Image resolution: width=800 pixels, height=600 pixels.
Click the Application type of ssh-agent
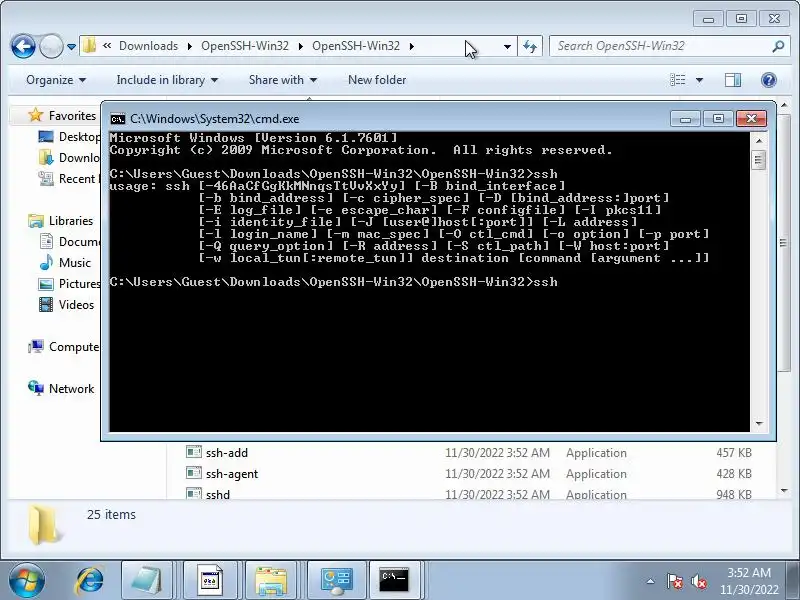[x=596, y=474]
